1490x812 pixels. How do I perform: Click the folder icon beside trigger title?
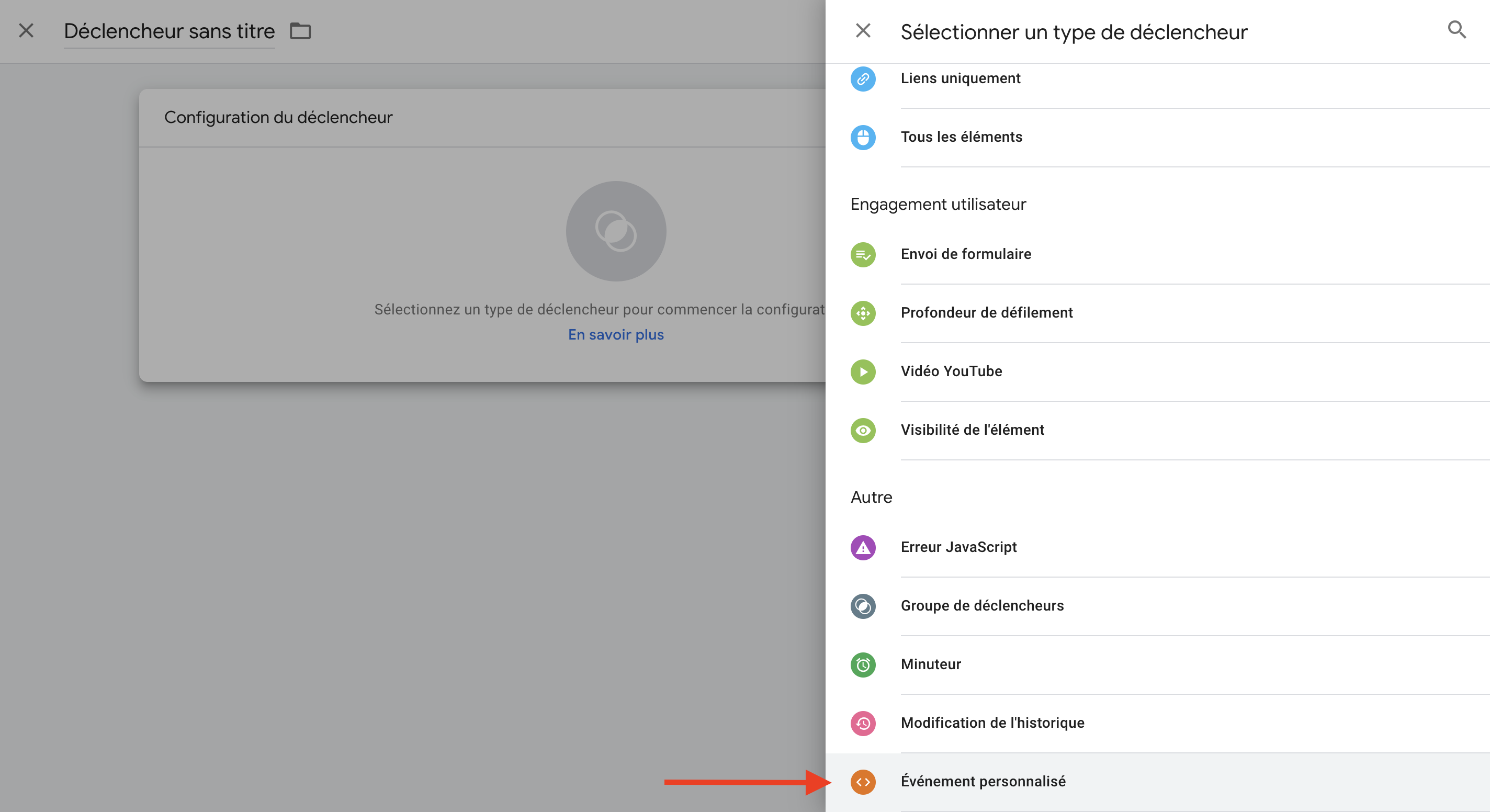point(300,31)
